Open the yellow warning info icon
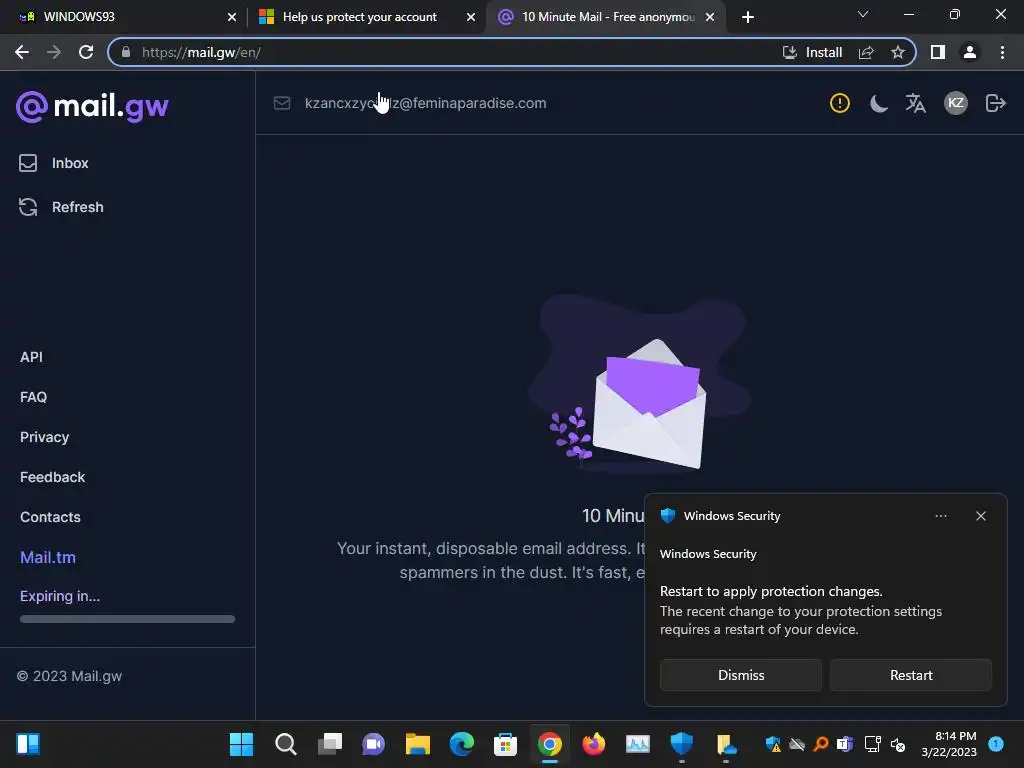 click(840, 103)
